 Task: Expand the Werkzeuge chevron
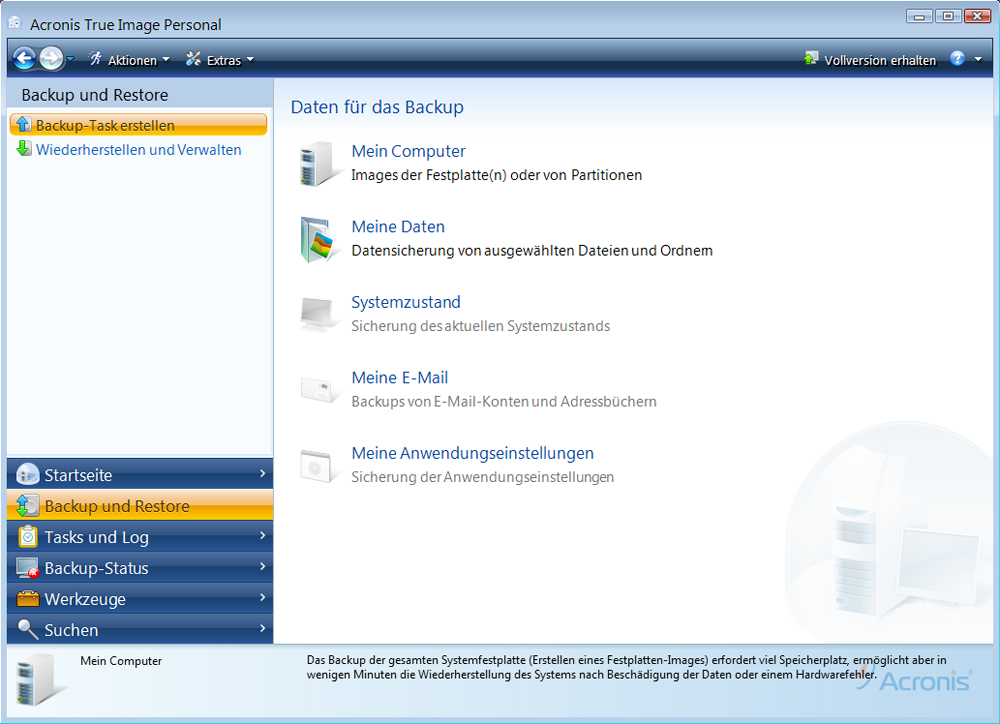tap(262, 598)
